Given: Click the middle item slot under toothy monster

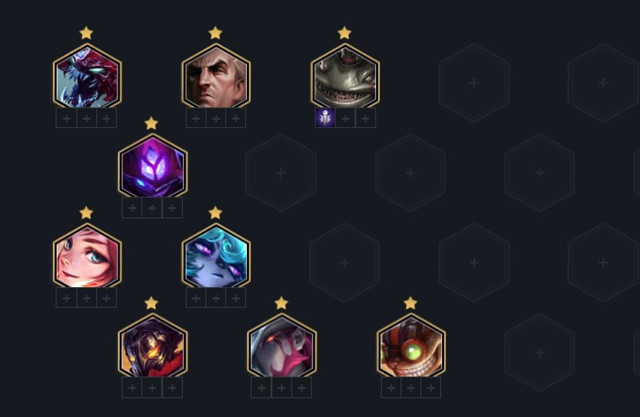Looking at the screenshot, I should (x=345, y=118).
